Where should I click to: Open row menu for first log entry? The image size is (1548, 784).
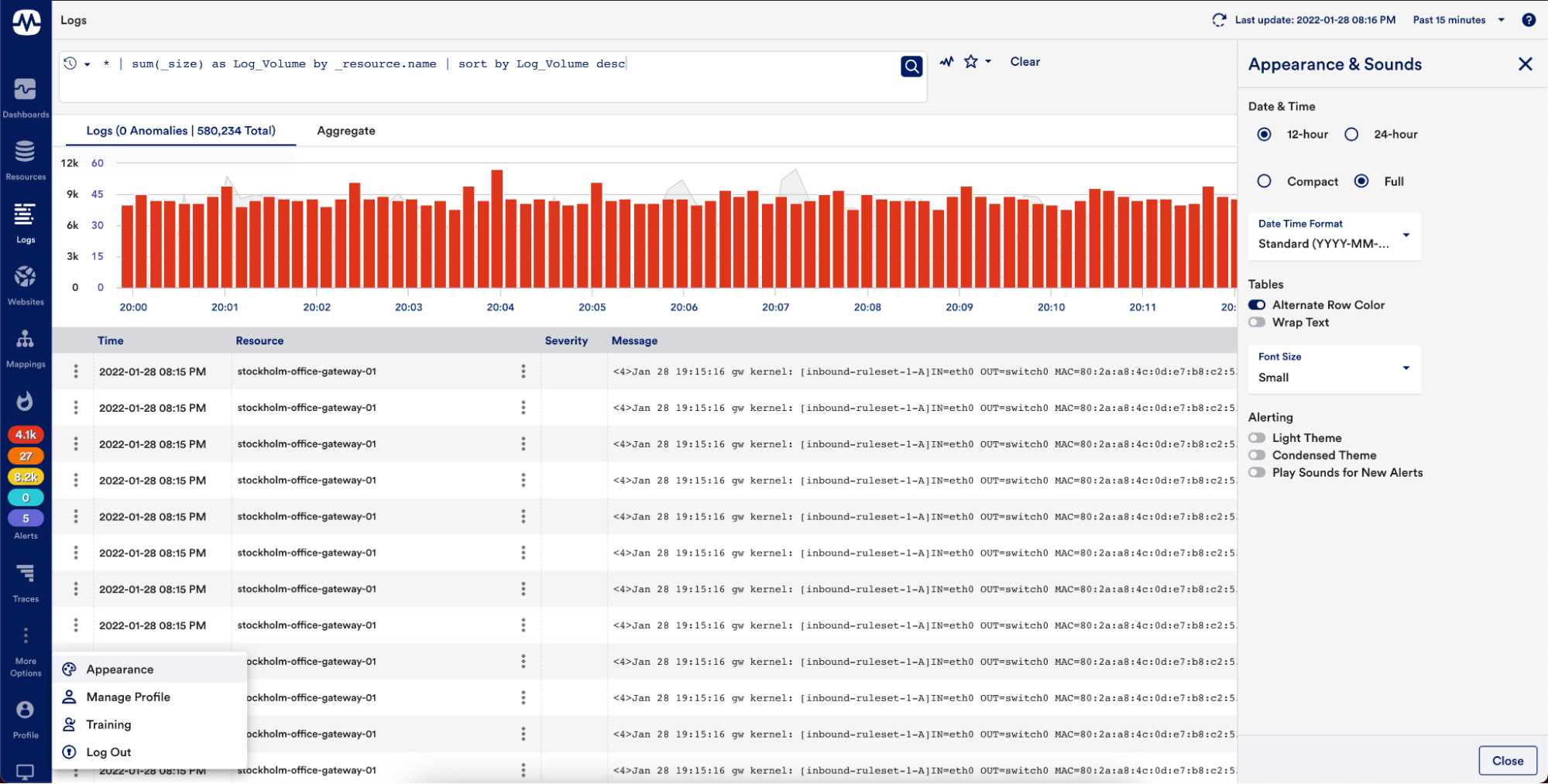tap(76, 371)
